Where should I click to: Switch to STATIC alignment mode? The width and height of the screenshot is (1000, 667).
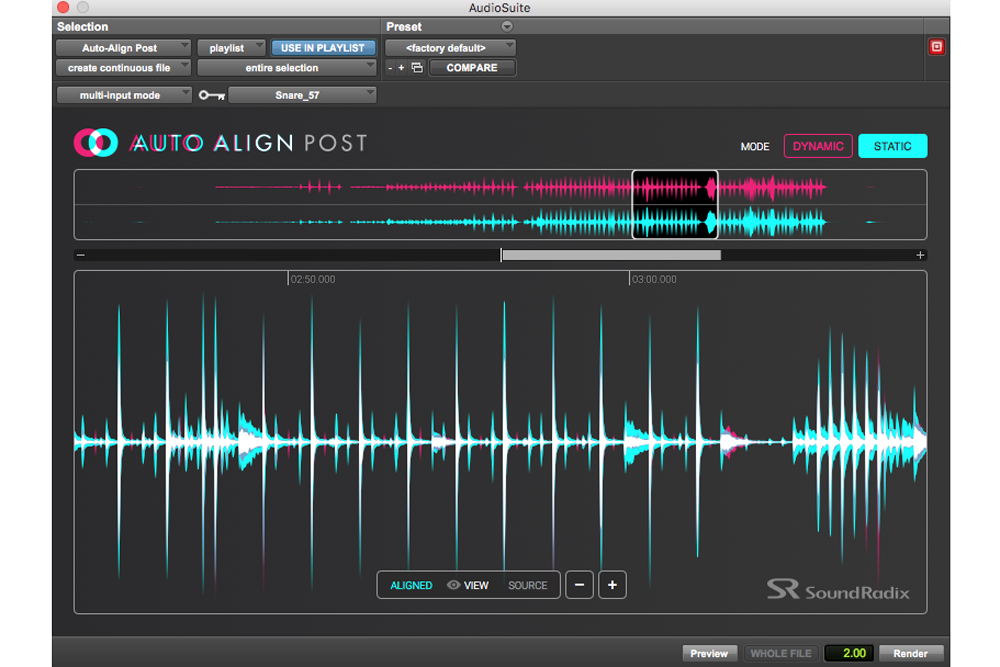click(x=892, y=146)
